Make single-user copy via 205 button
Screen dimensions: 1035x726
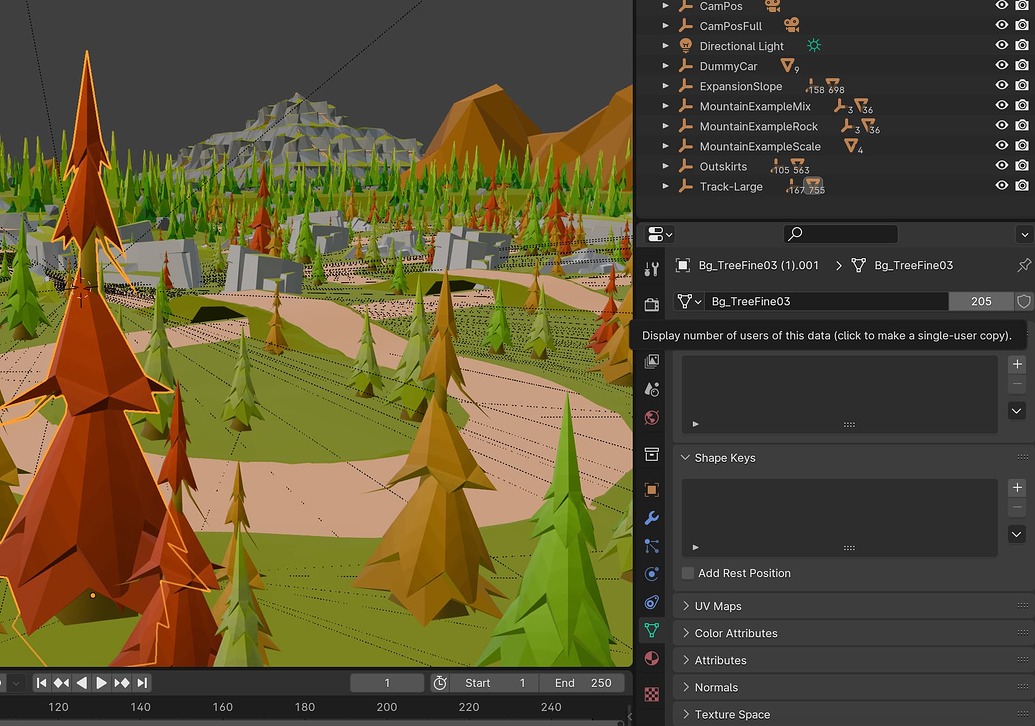pos(981,301)
